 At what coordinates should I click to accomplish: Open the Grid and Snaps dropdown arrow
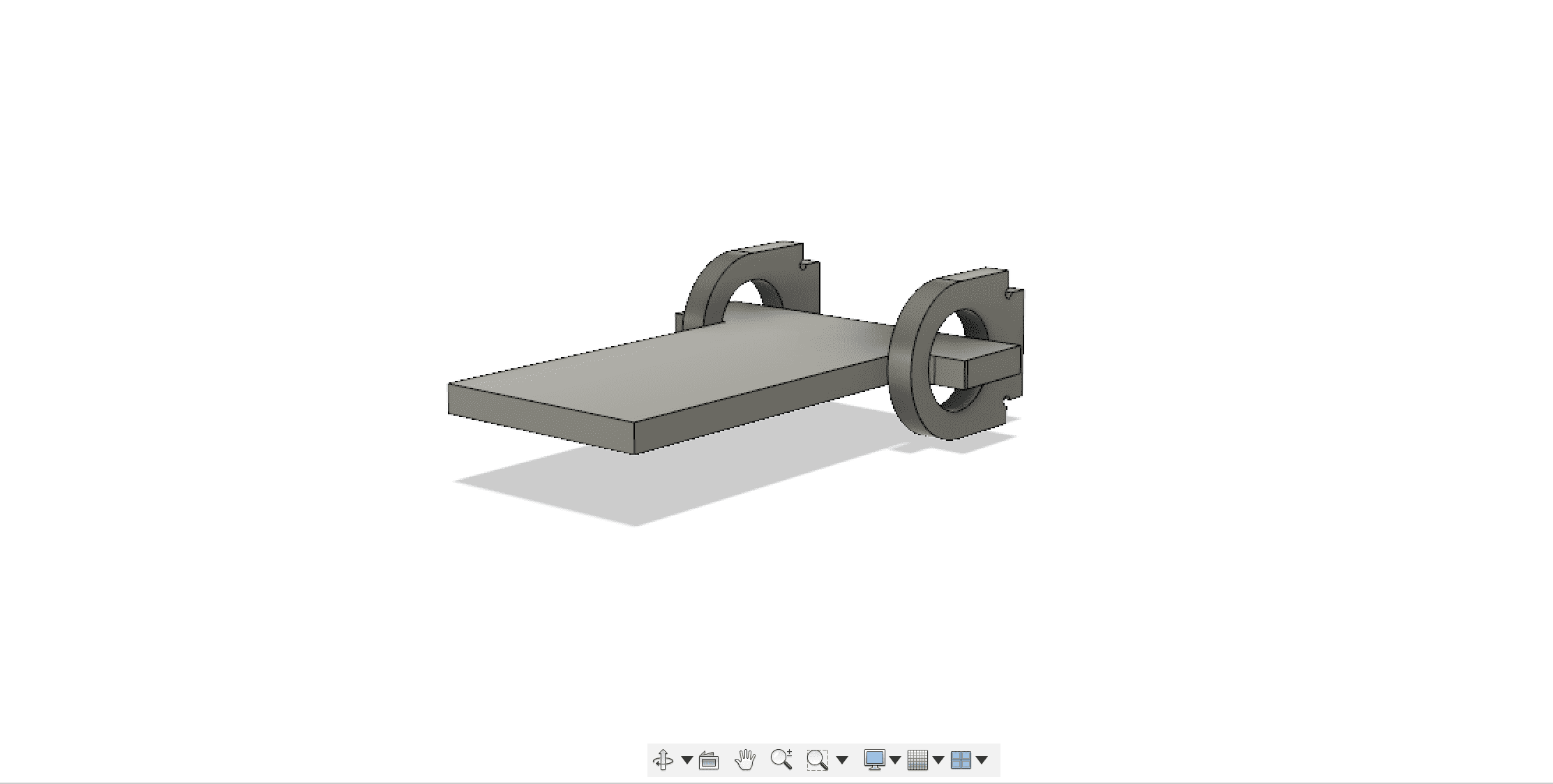pyautogui.click(x=938, y=760)
